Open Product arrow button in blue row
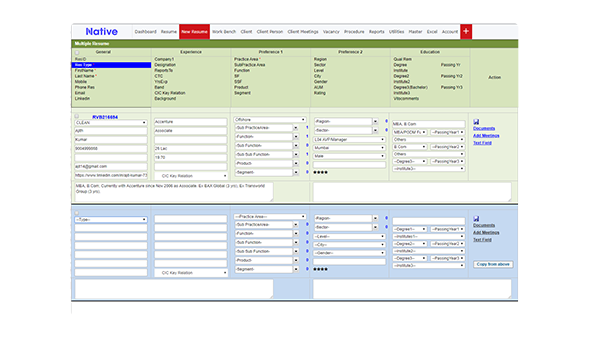Image resolution: width=590 pixels, height=360 pixels. click(x=296, y=260)
